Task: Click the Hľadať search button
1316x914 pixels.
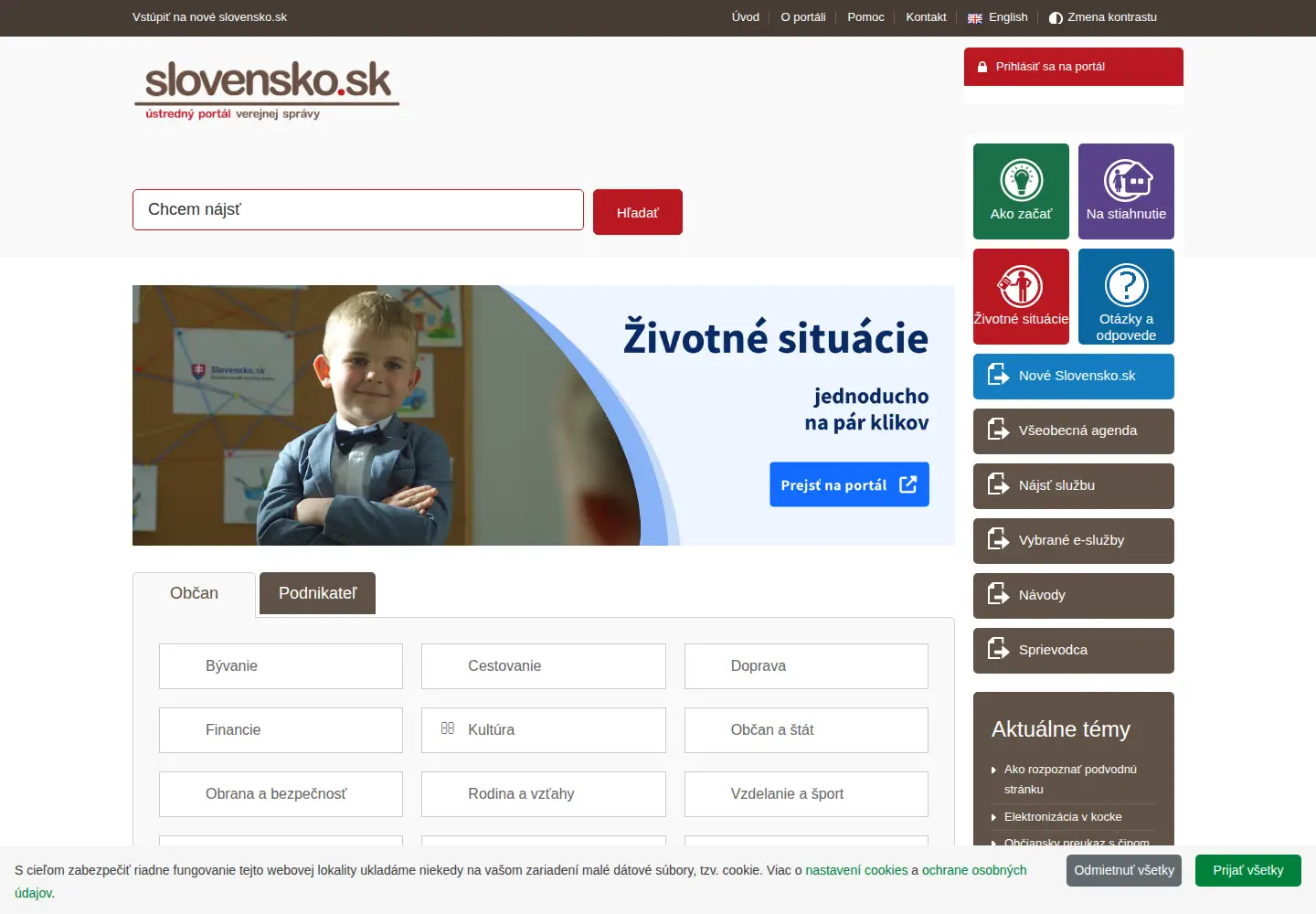Action: (638, 212)
